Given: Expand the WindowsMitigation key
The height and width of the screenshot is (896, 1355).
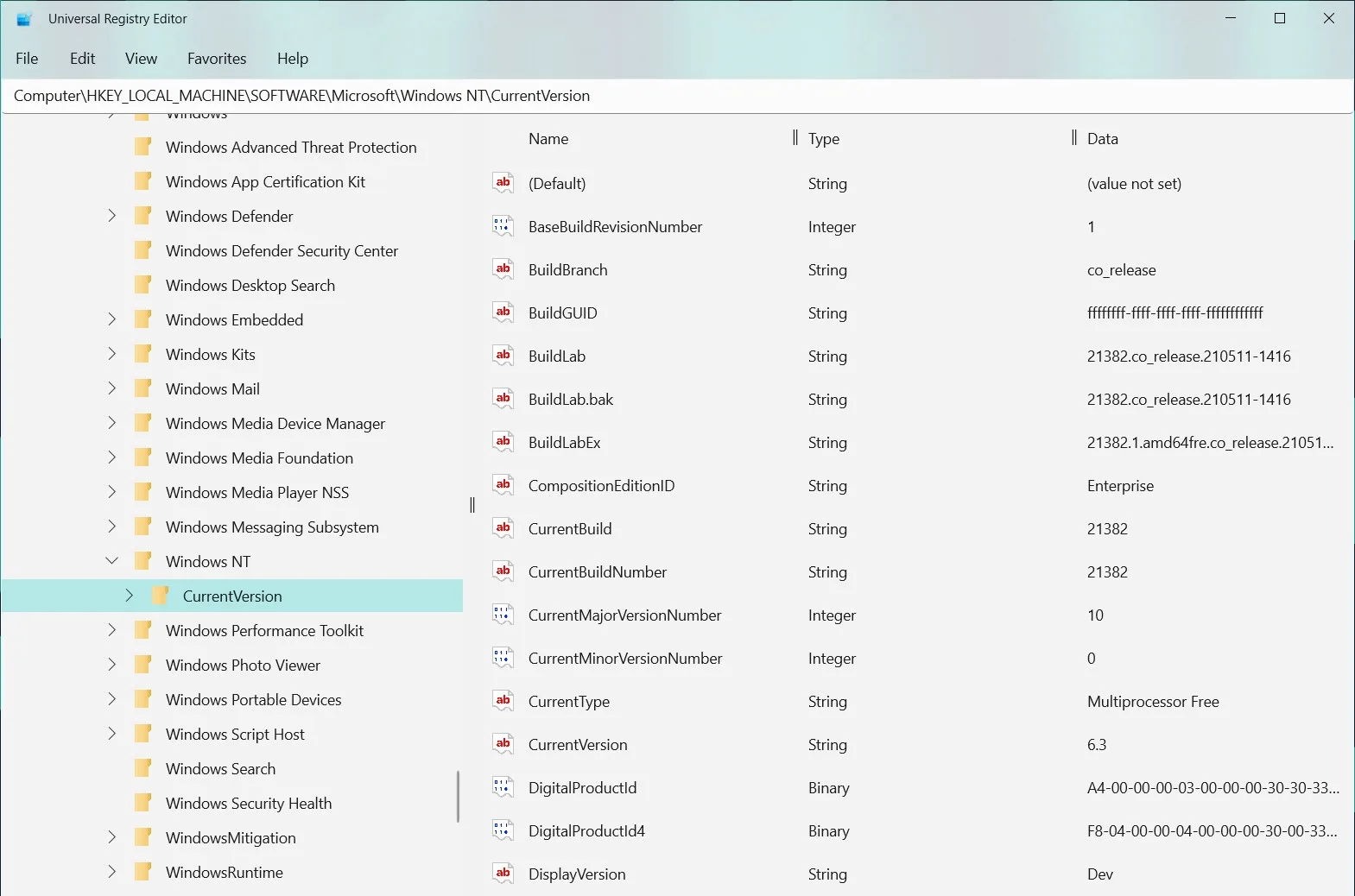Looking at the screenshot, I should (111, 837).
